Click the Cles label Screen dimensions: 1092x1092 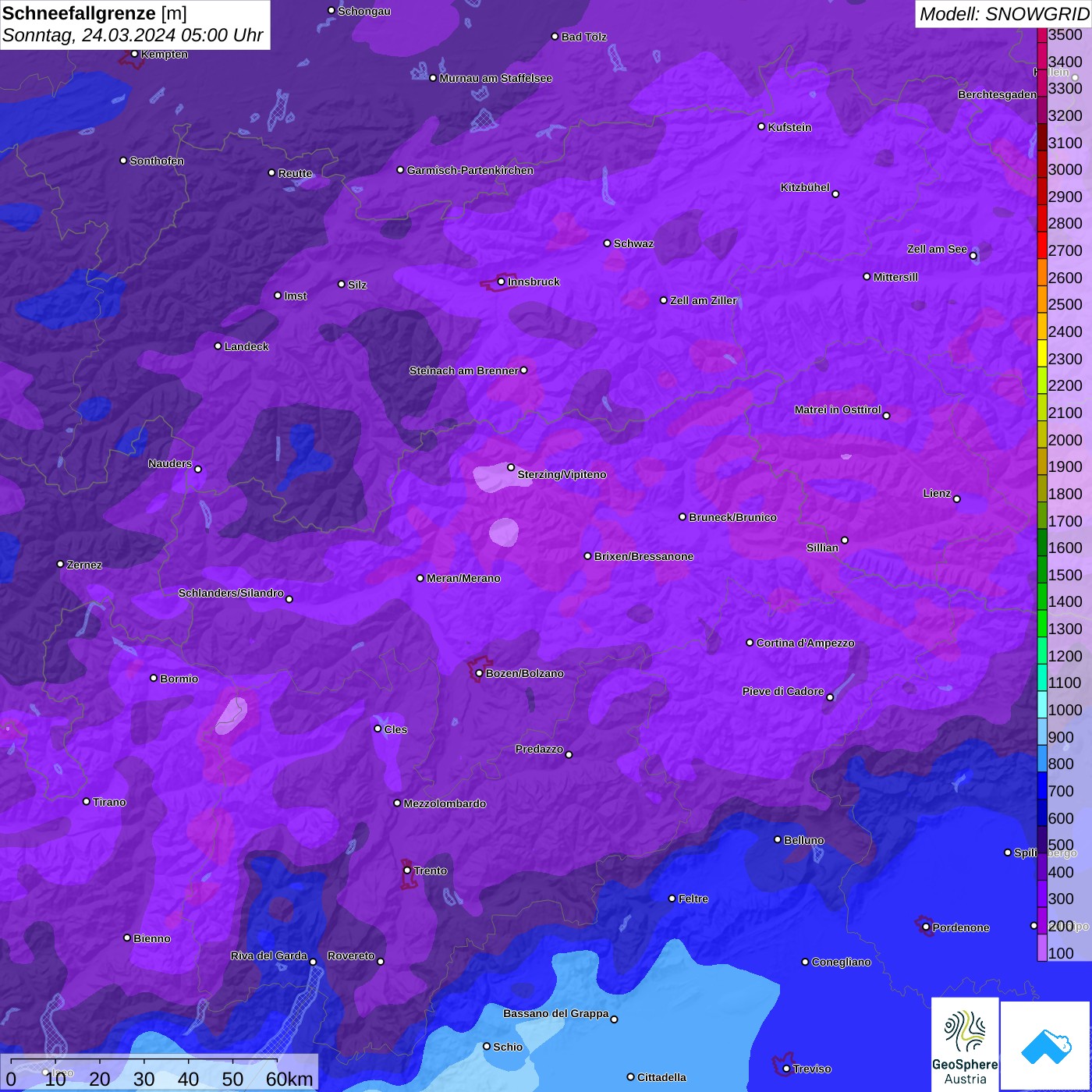[395, 729]
